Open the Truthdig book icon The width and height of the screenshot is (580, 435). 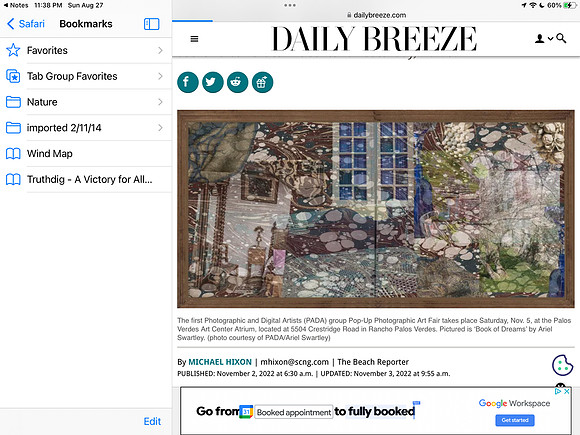(13, 179)
